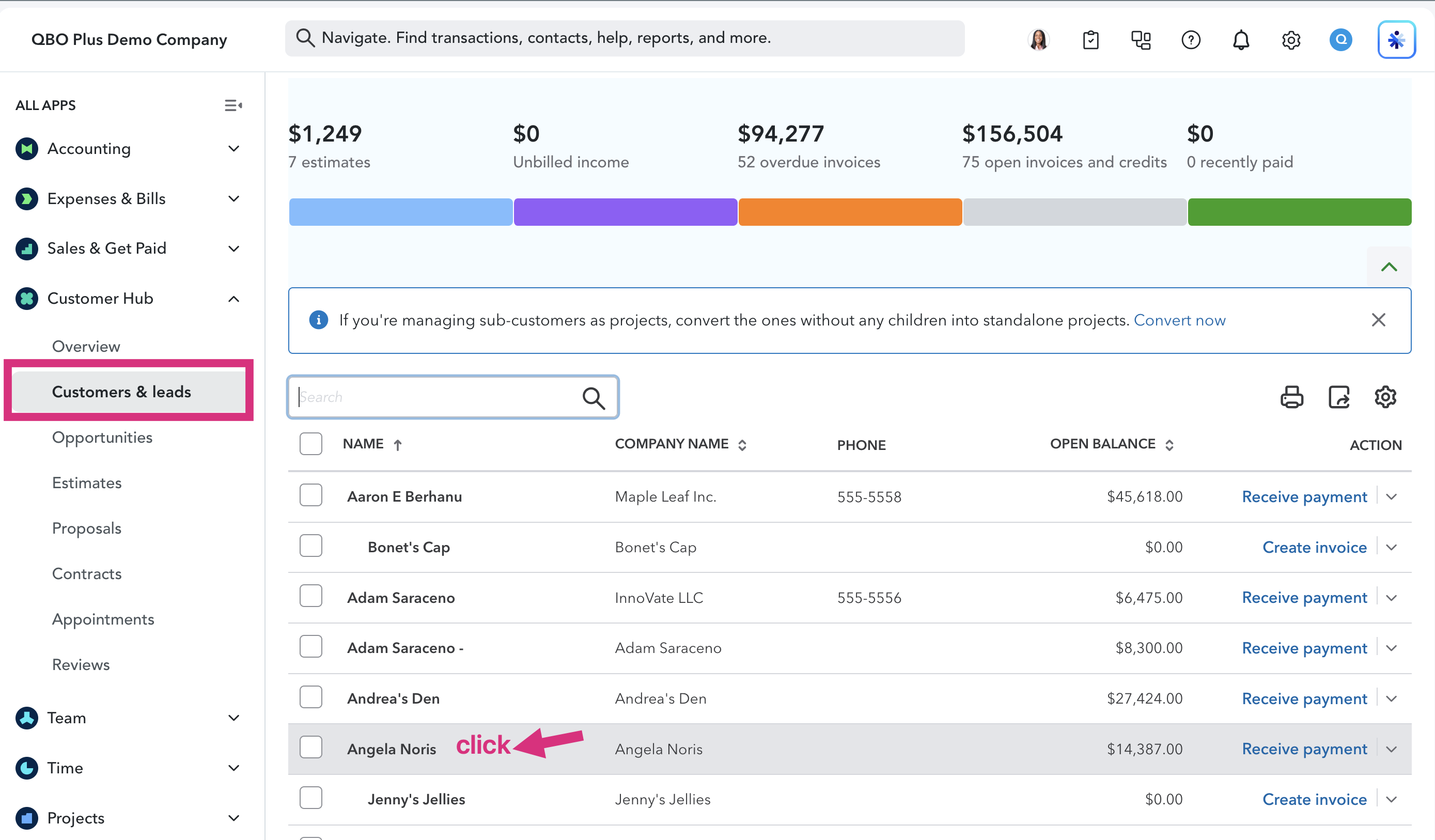Print the customer list
1435x840 pixels.
coord(1291,397)
